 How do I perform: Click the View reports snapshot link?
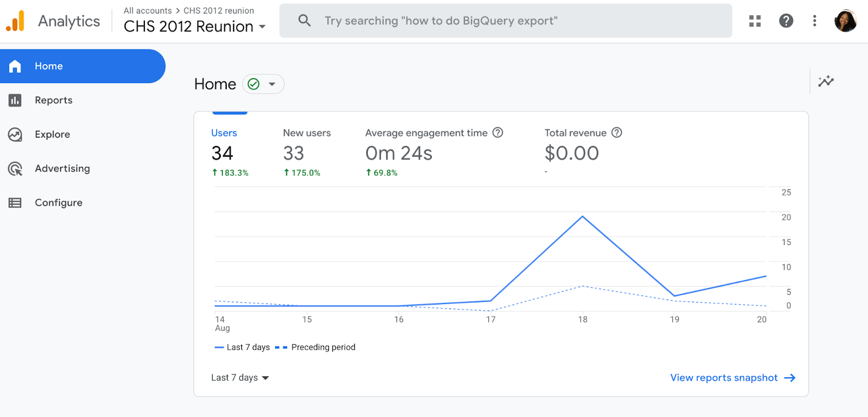(x=724, y=378)
